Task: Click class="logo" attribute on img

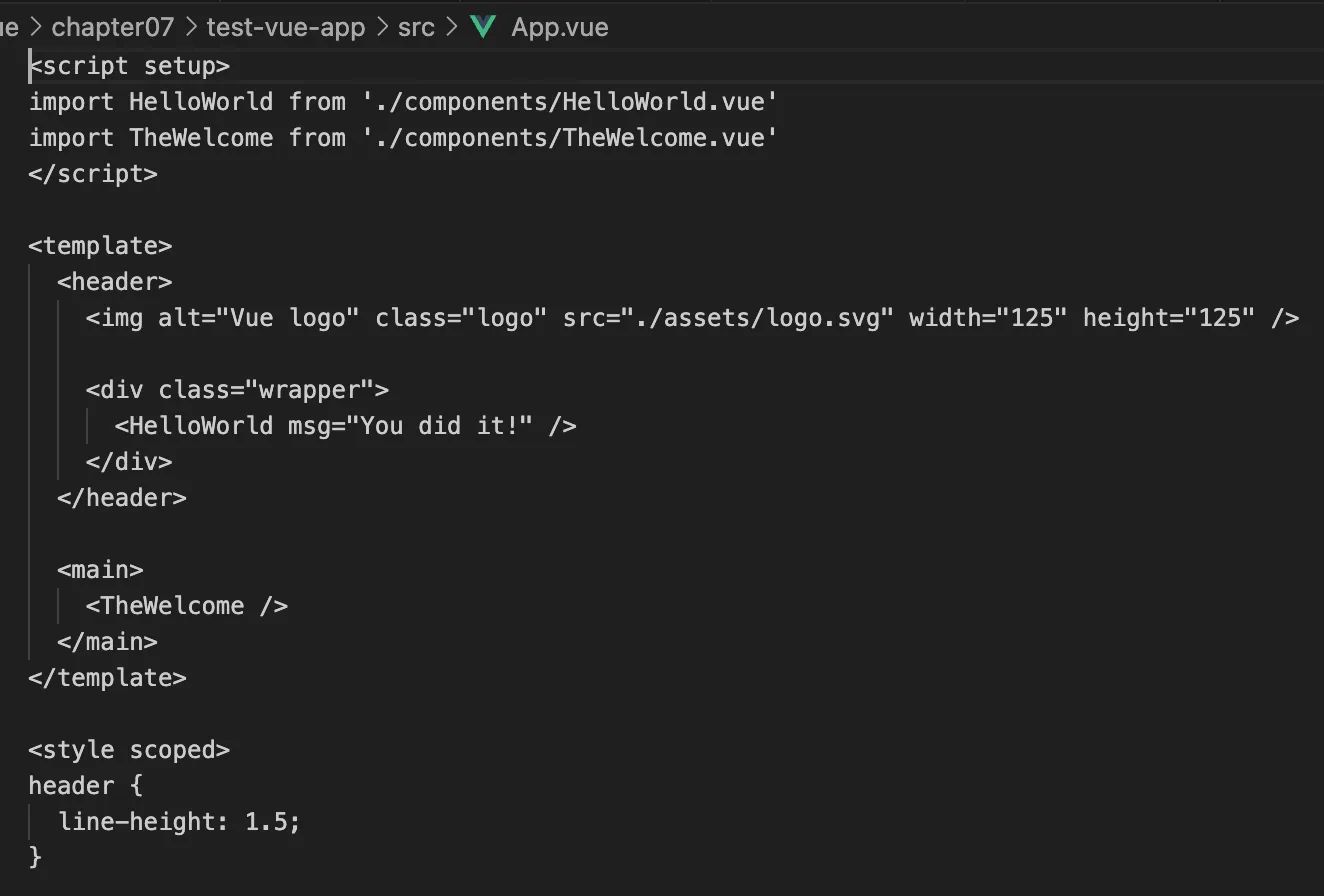Action: tap(461, 318)
